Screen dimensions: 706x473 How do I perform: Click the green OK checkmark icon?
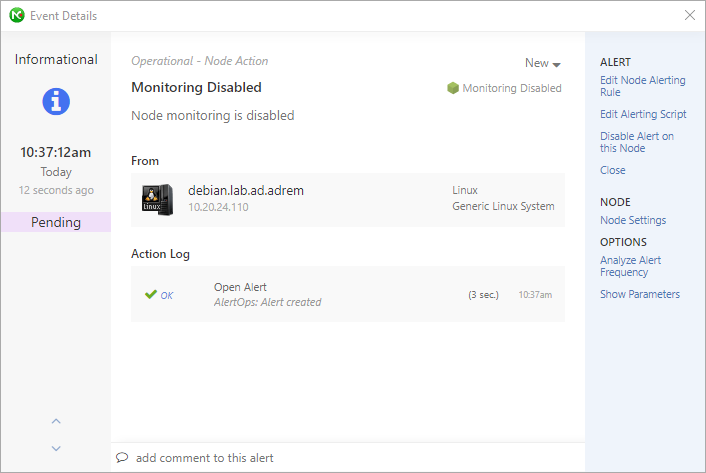pyautogui.click(x=151, y=294)
